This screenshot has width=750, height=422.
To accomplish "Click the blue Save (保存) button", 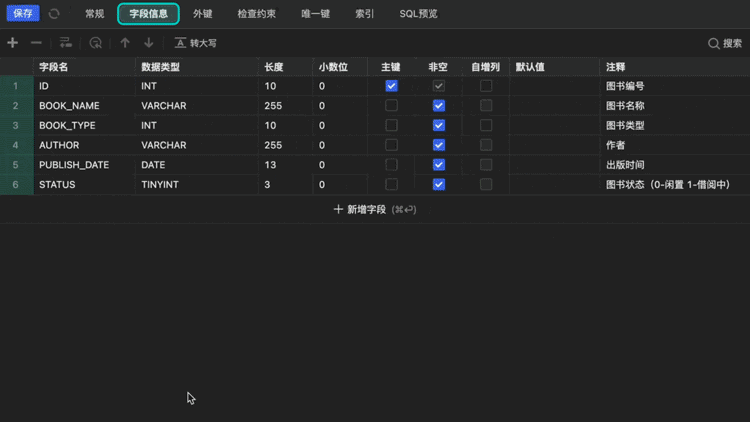I will (x=23, y=13).
